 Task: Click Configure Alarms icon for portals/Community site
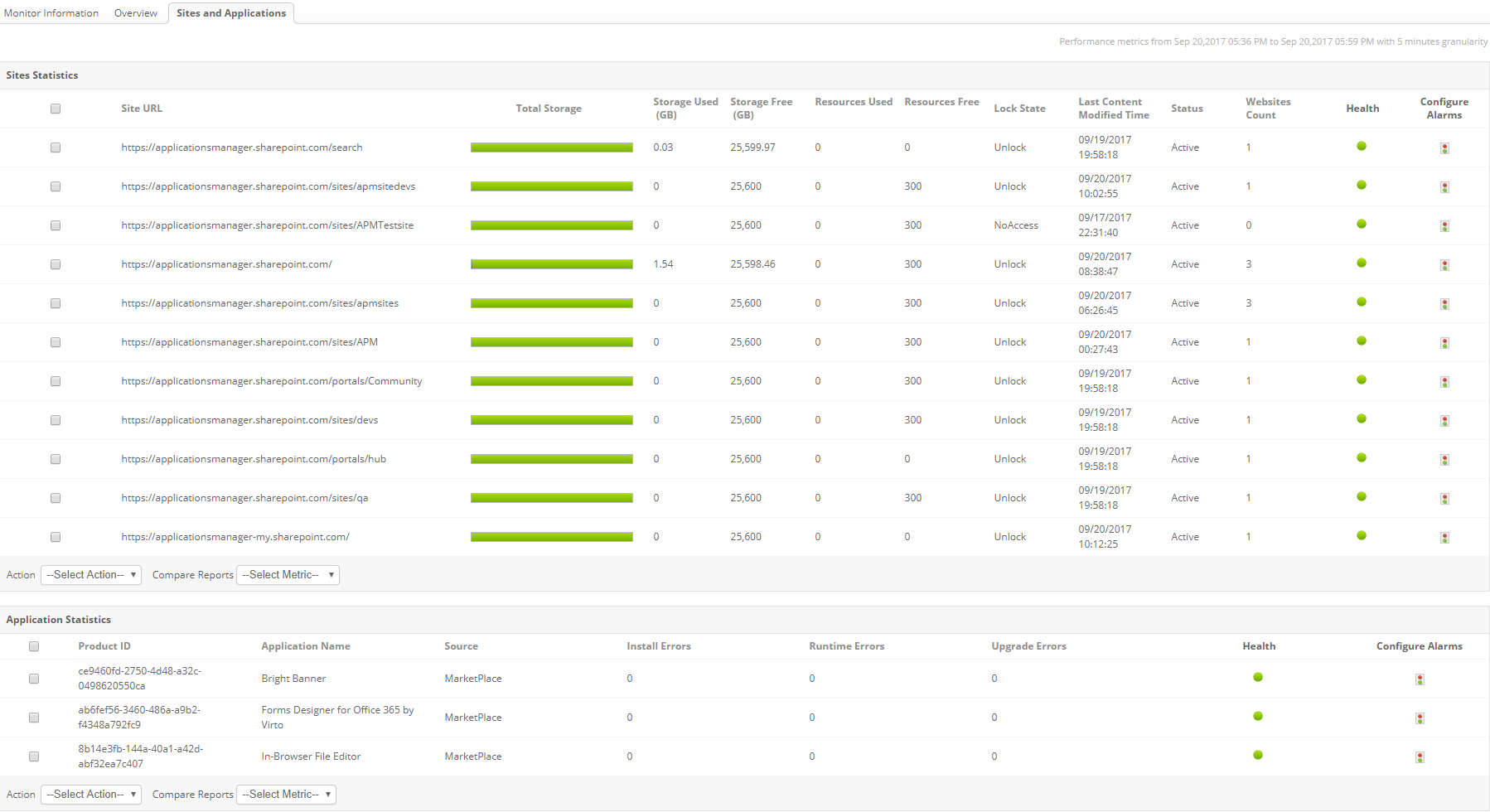point(1444,382)
